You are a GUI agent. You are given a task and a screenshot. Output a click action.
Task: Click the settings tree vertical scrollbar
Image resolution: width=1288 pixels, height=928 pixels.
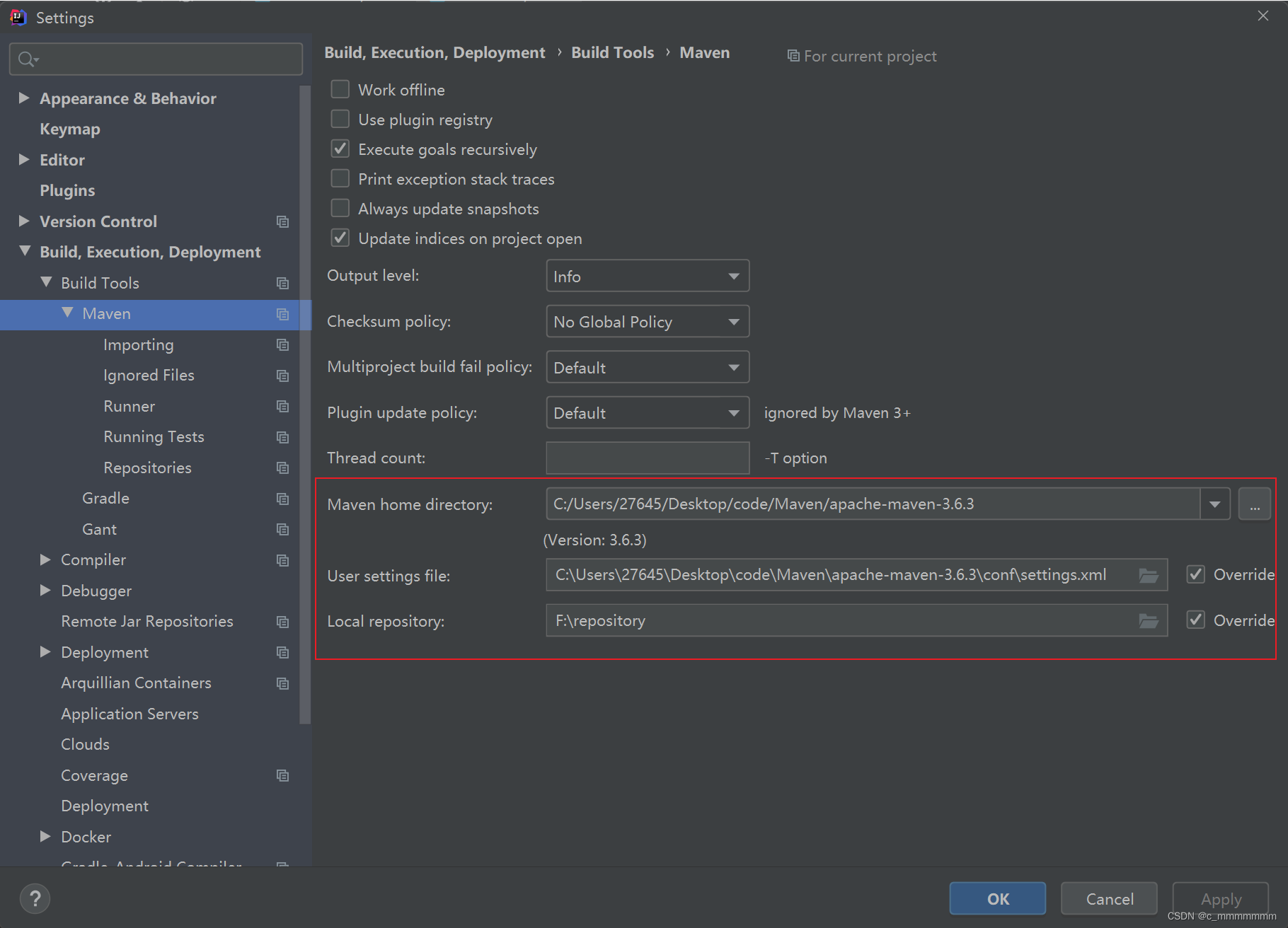306,405
